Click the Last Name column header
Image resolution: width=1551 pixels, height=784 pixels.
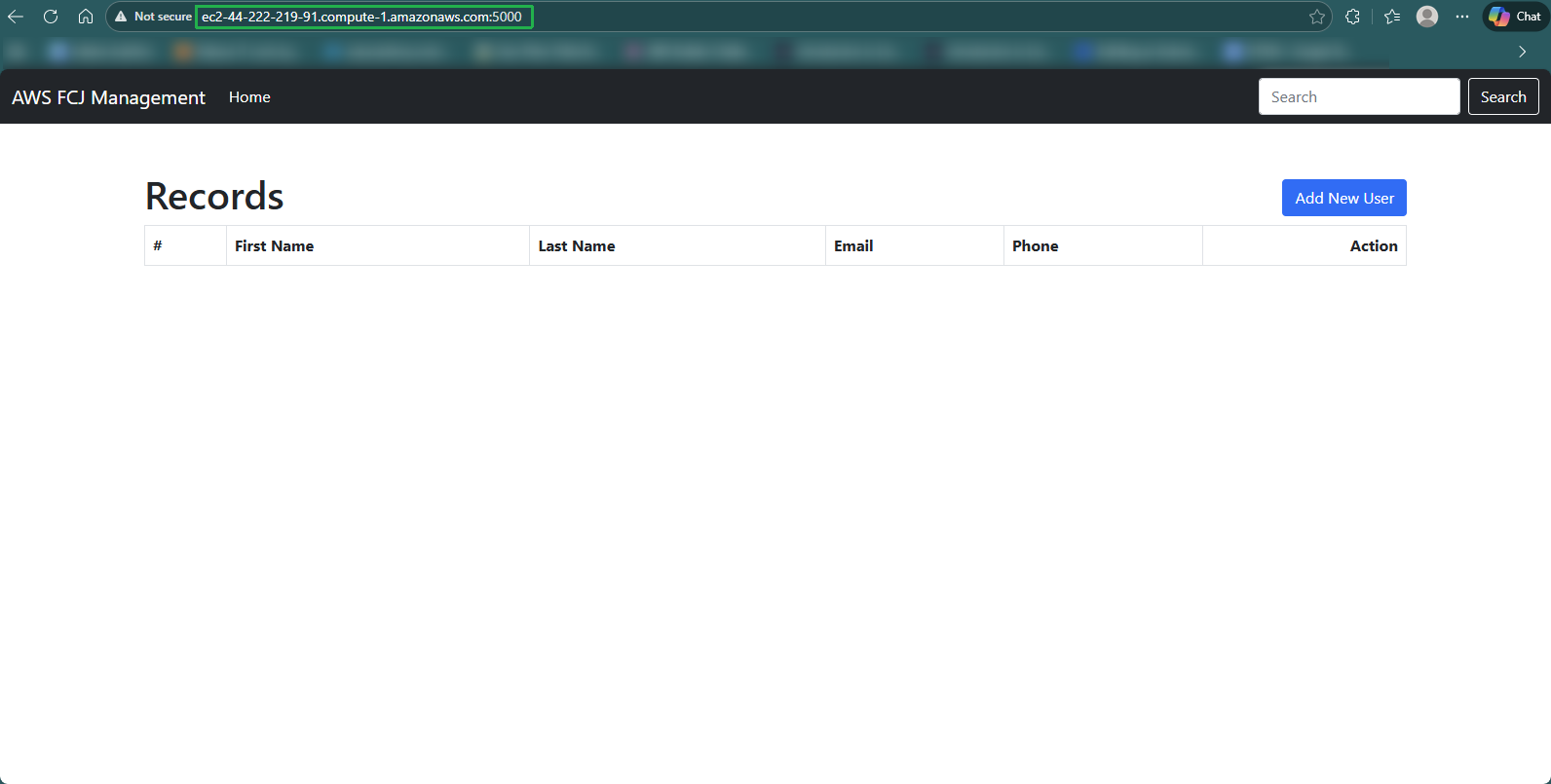coord(677,245)
